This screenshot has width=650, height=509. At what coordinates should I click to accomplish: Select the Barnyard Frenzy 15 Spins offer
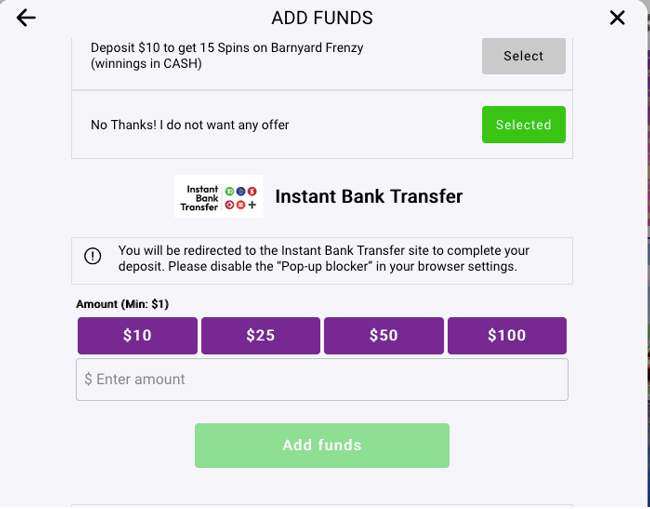pos(524,56)
